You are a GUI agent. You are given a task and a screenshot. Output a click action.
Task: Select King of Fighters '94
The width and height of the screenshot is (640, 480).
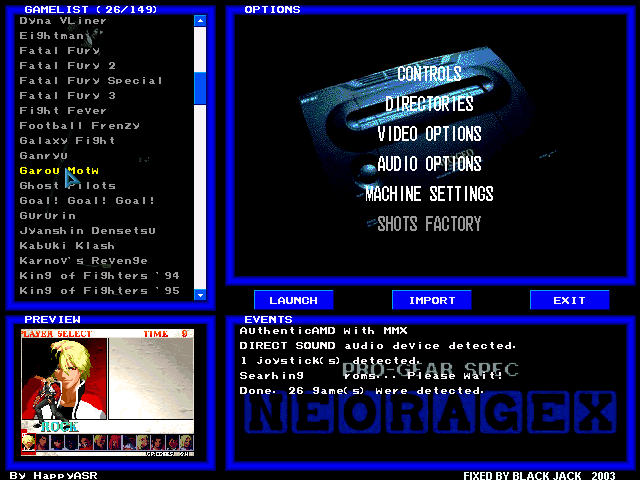pos(99,276)
